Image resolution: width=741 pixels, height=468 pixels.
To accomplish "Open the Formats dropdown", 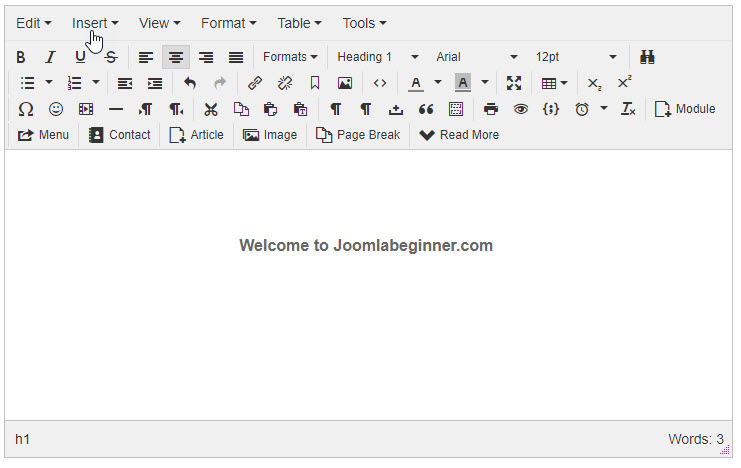I will [x=290, y=57].
